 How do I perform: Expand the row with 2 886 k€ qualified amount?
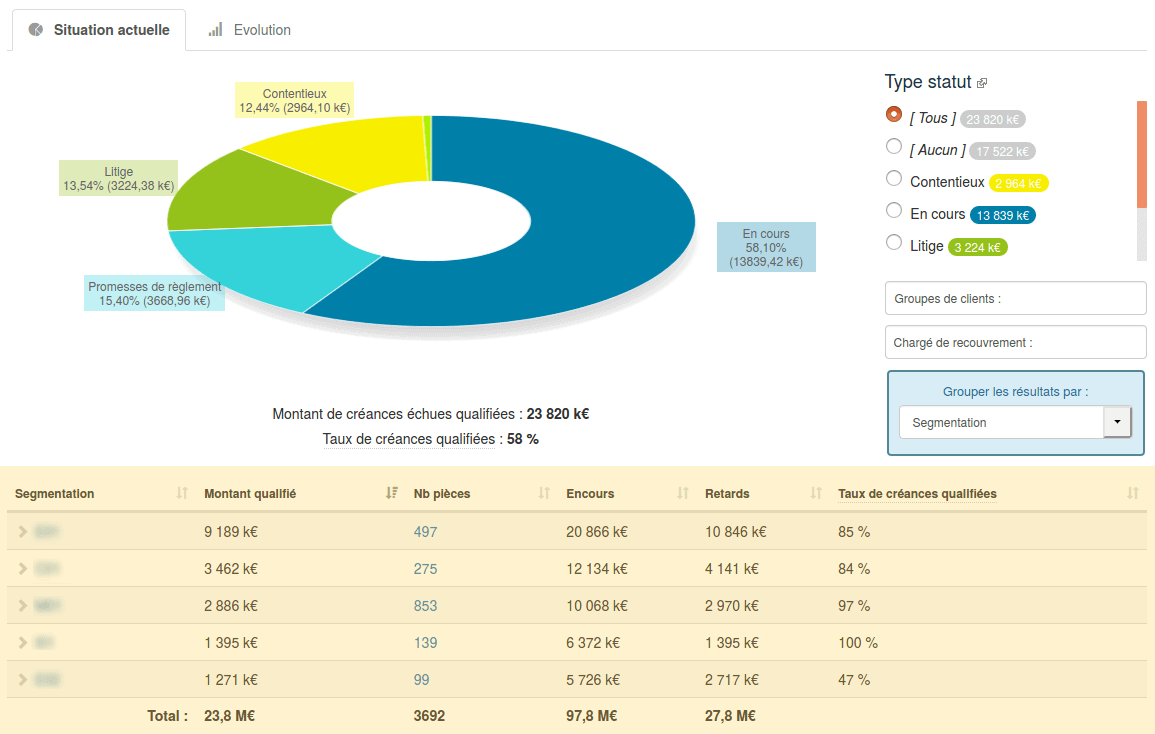(x=23, y=606)
